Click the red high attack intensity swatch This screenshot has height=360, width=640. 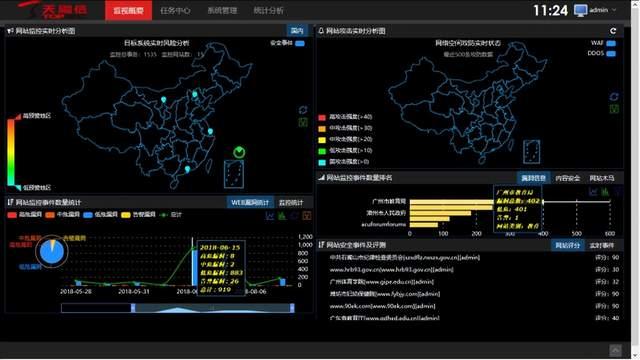click(322, 118)
